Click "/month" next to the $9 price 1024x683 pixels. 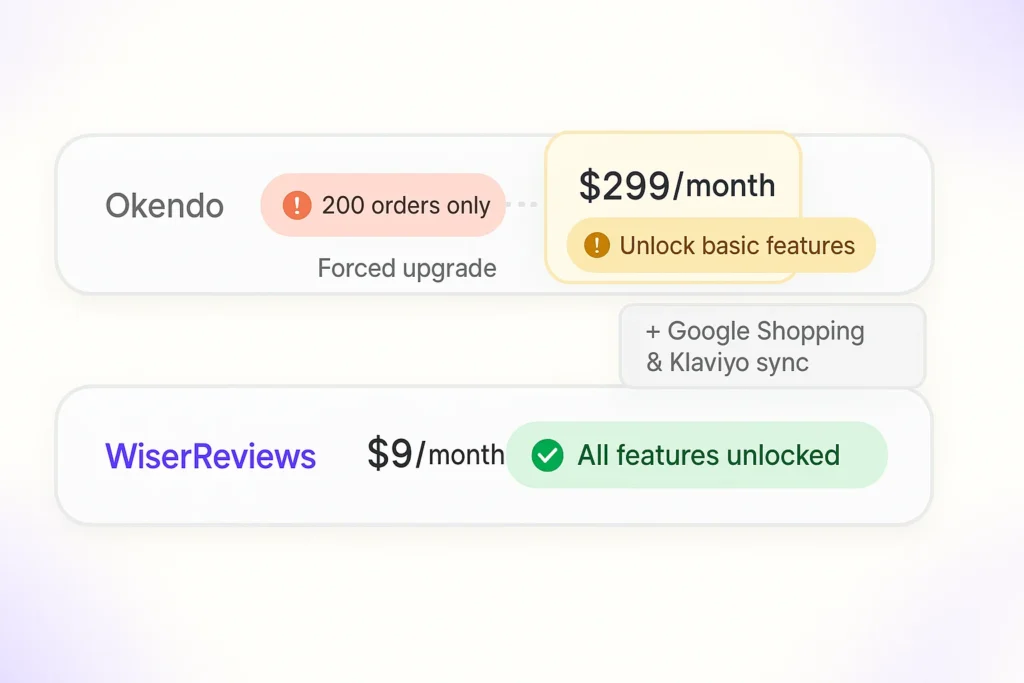click(x=461, y=455)
